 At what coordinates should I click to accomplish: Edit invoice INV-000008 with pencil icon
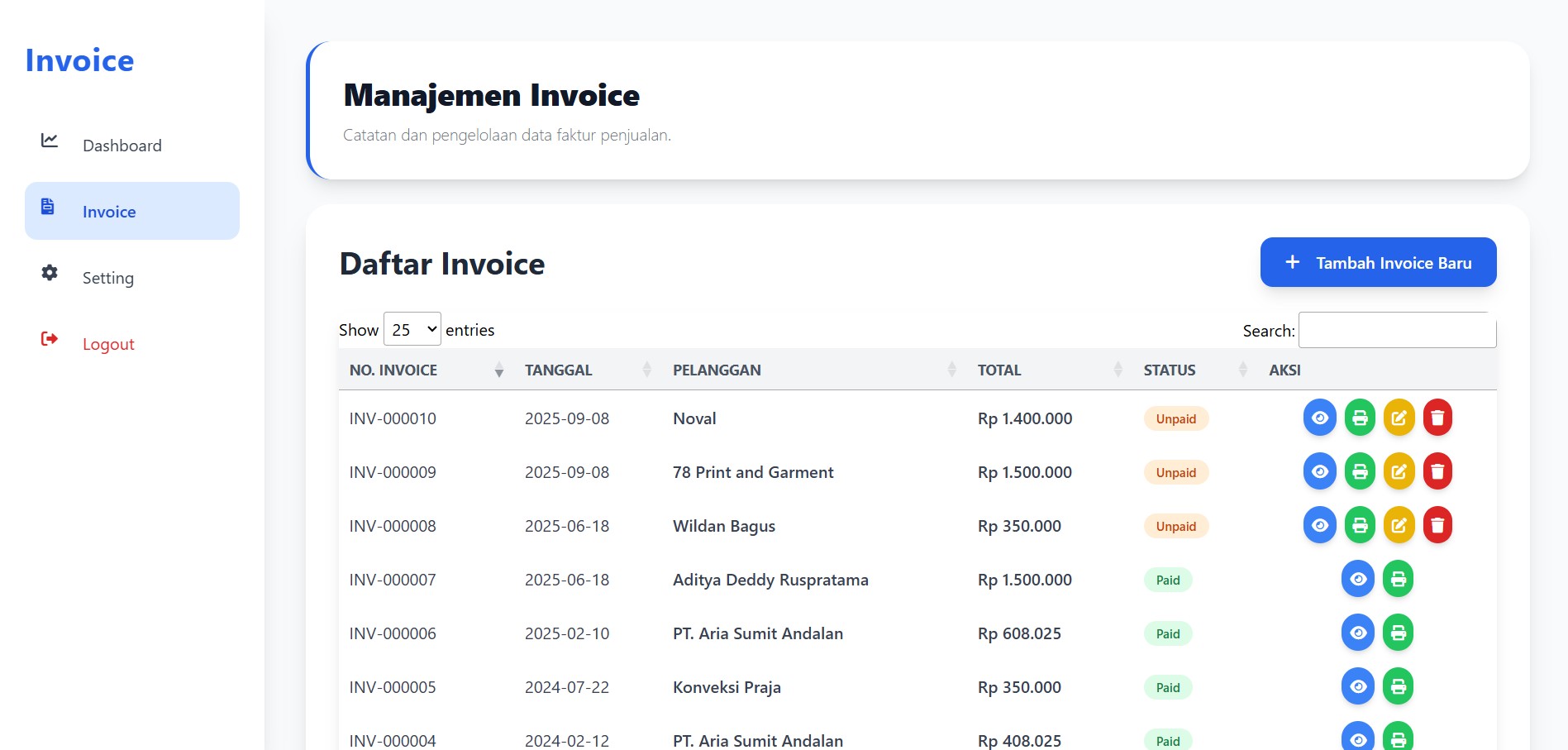point(1399,525)
